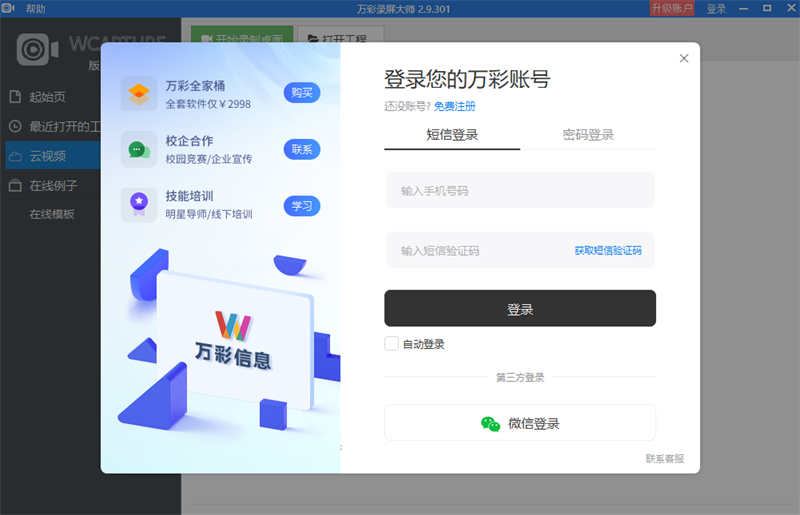The height and width of the screenshot is (515, 800).
Task: Click the black 登录 button
Action: coord(520,308)
